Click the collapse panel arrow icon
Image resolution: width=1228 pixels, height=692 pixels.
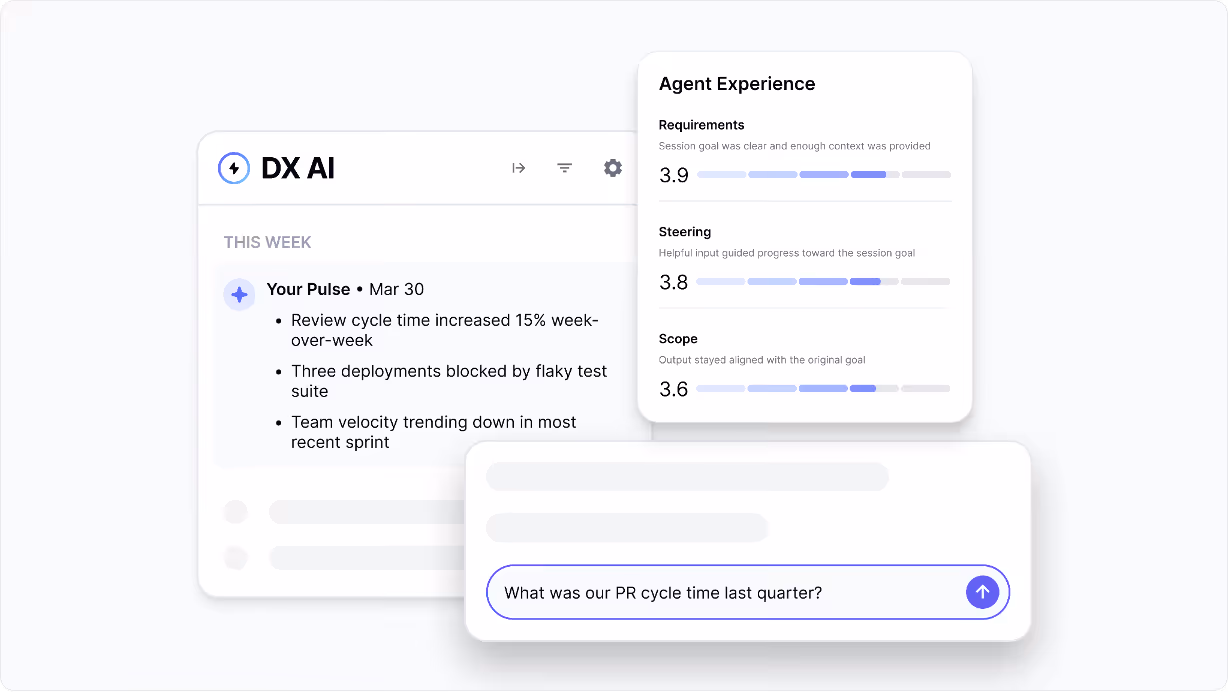click(519, 168)
